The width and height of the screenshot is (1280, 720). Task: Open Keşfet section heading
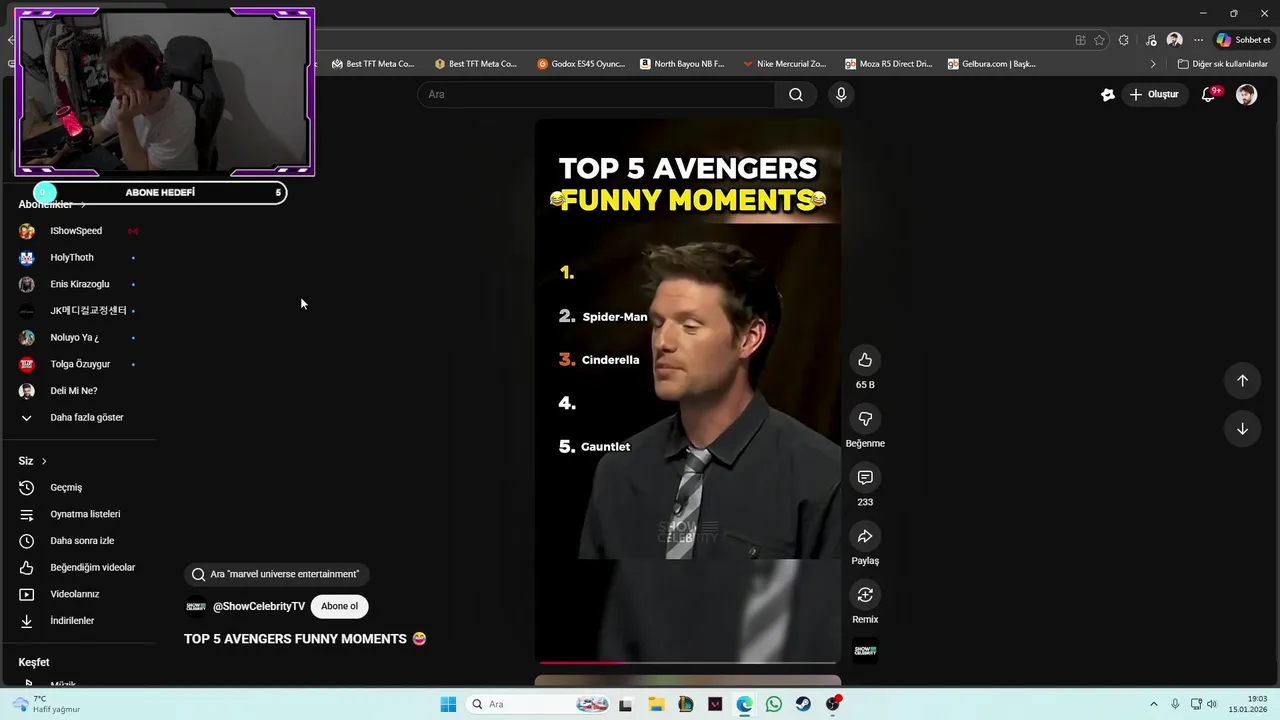click(x=34, y=662)
